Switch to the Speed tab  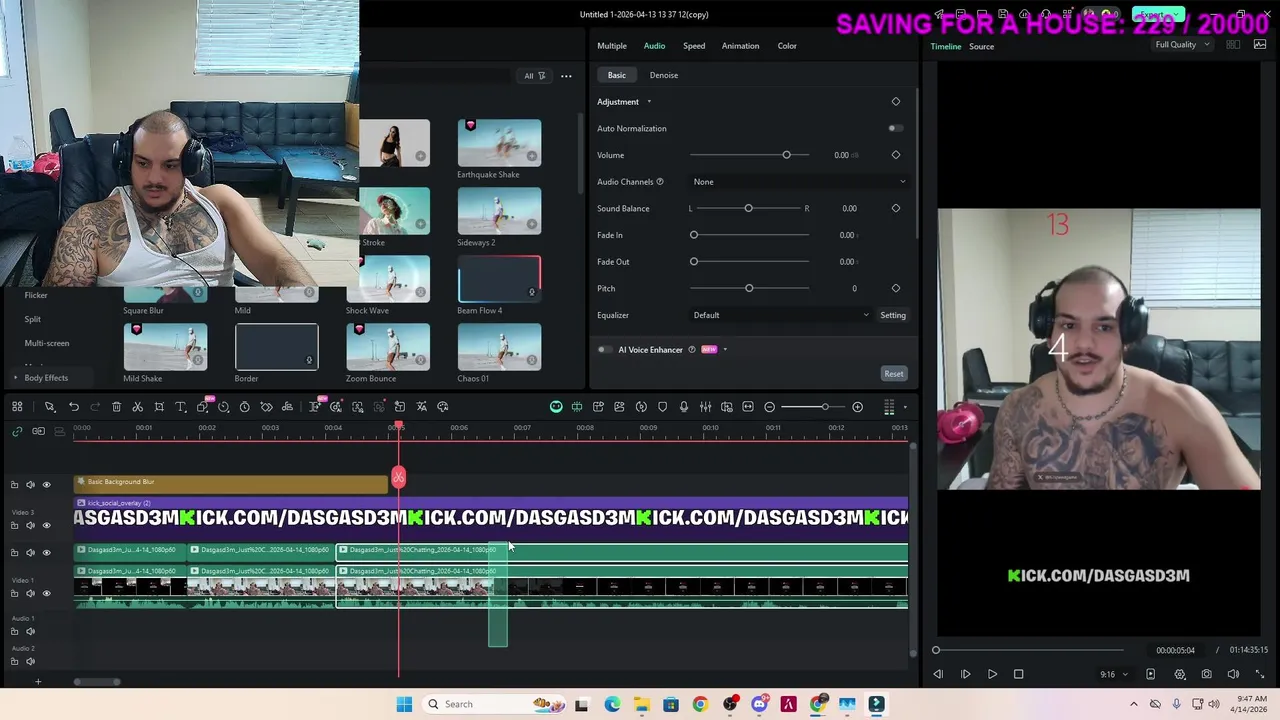694,46
